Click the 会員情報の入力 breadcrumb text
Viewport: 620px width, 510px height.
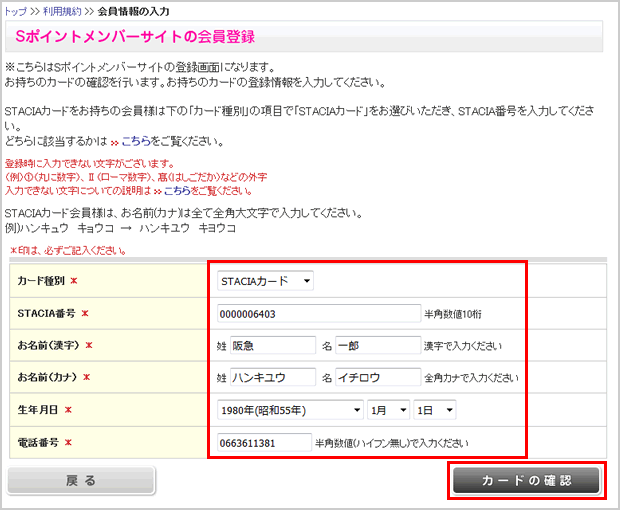tap(134, 11)
